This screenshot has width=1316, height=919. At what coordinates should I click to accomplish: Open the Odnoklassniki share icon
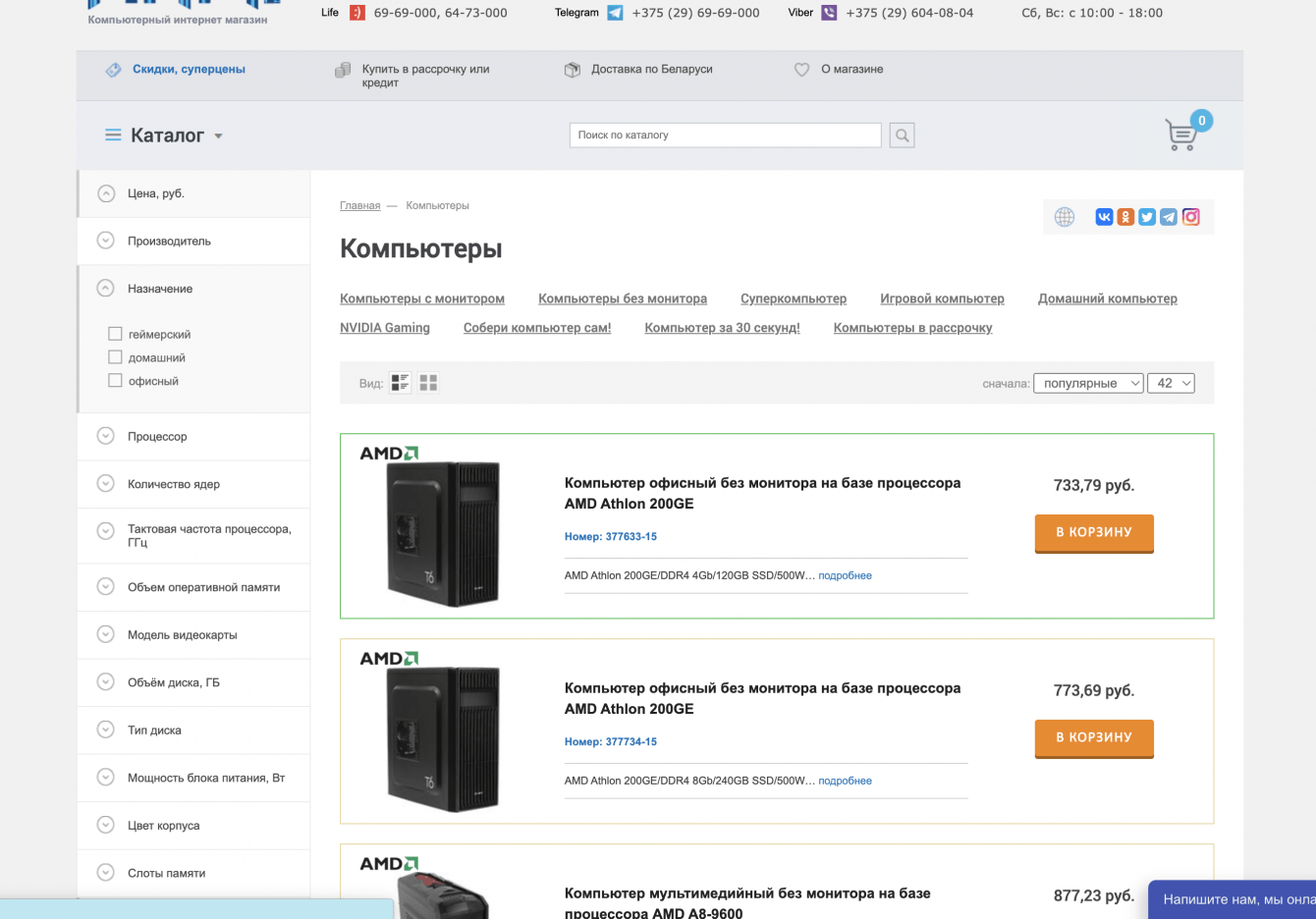pyautogui.click(x=1125, y=217)
